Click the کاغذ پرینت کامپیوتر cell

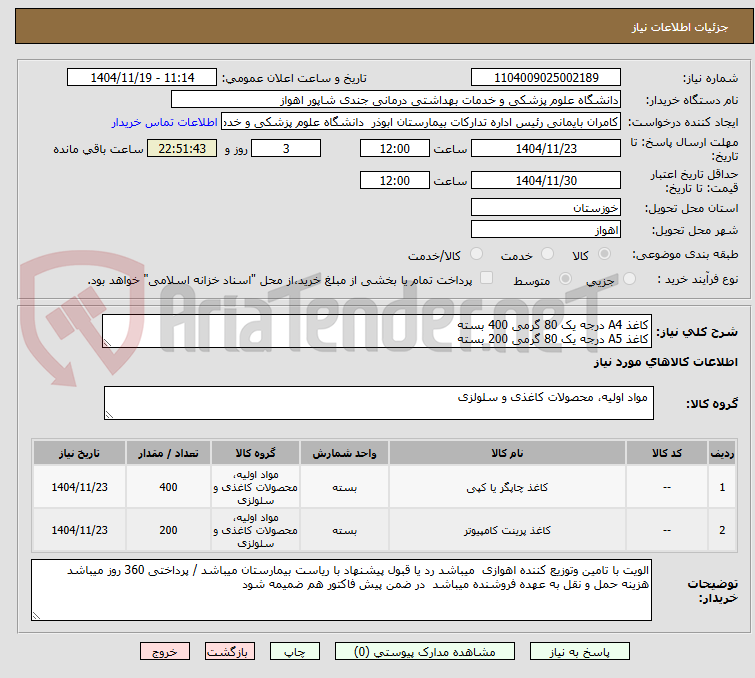tap(508, 530)
